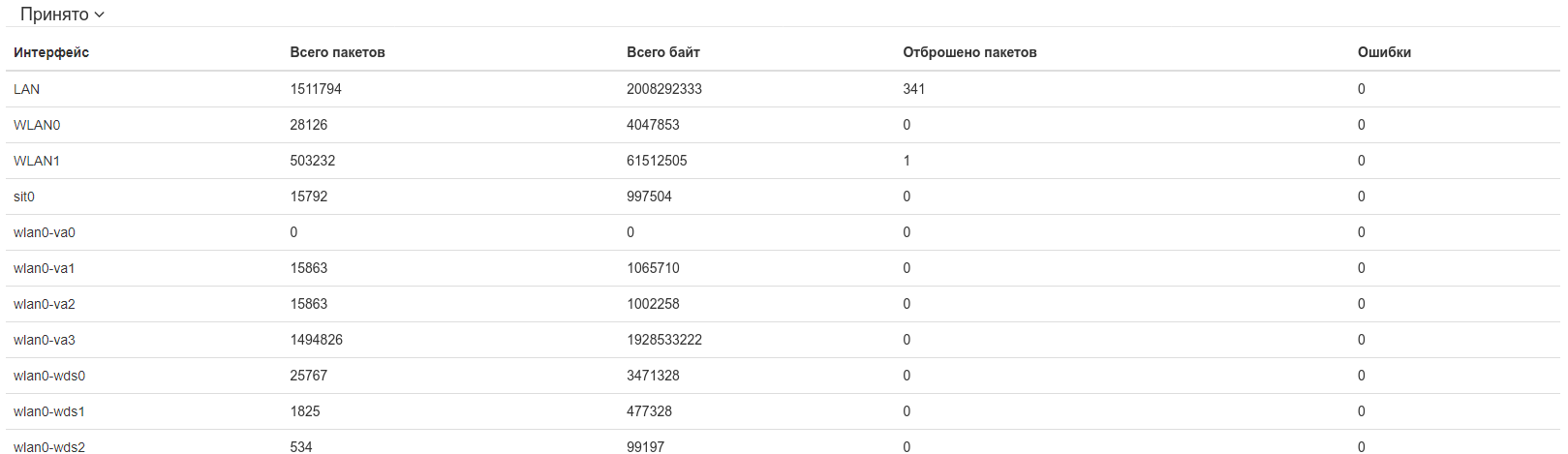
Task: Click the Отброшено пакетов column header
Action: pos(969,52)
